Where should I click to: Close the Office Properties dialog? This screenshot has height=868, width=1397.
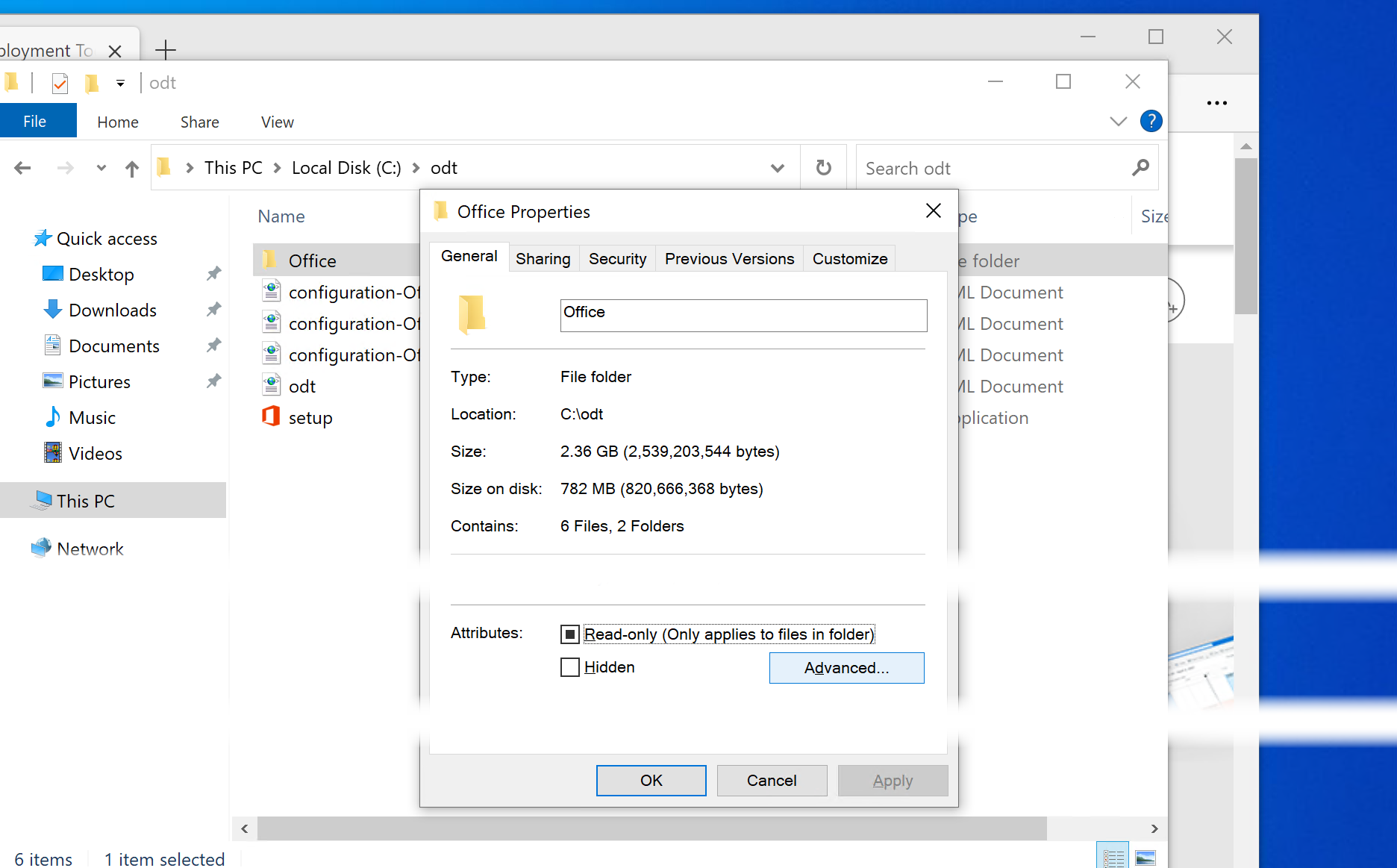[x=933, y=211]
